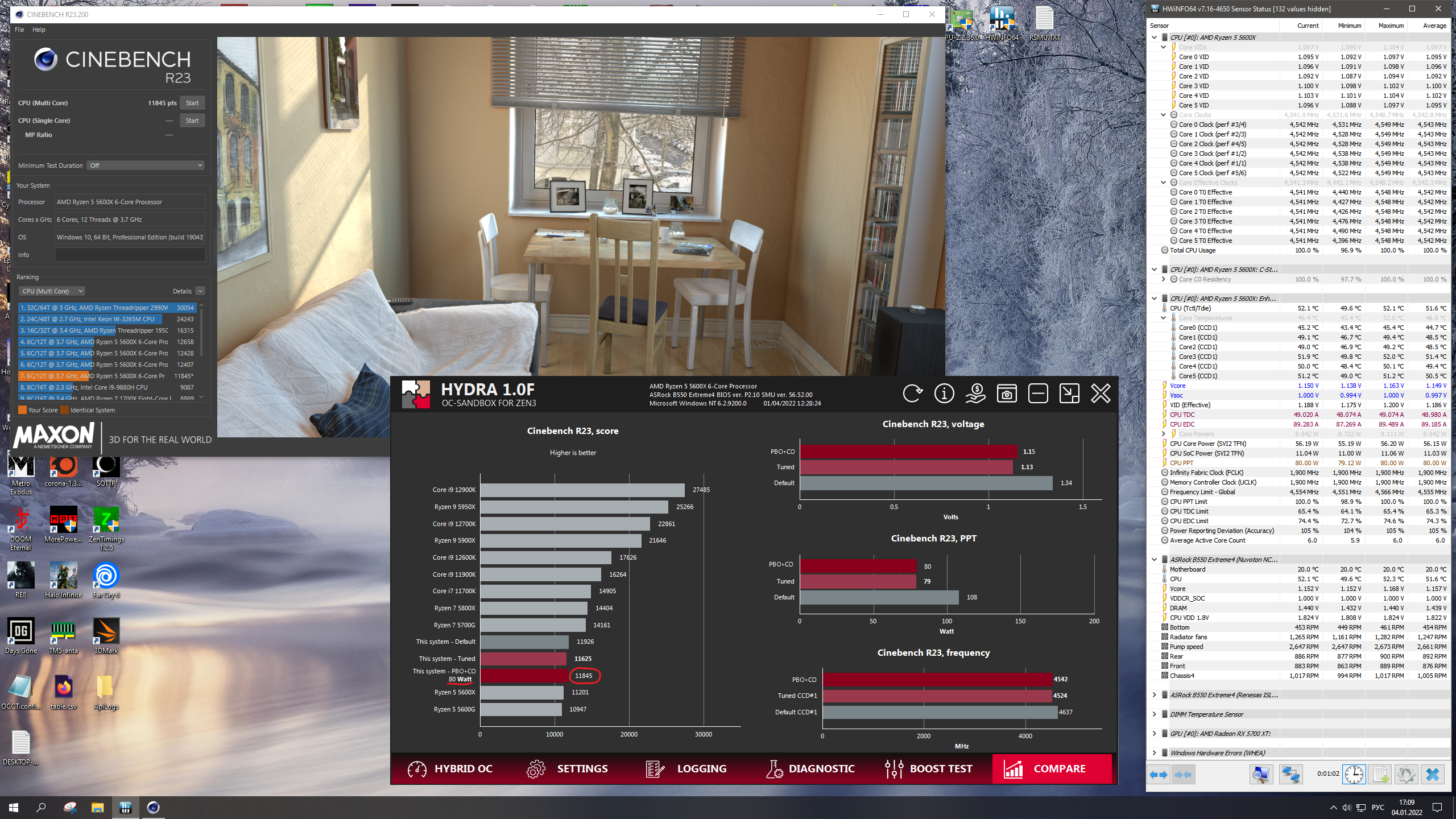Click HWiNFO's expand columns arrows icon
This screenshot has width=1456, height=819.
tap(1159, 774)
